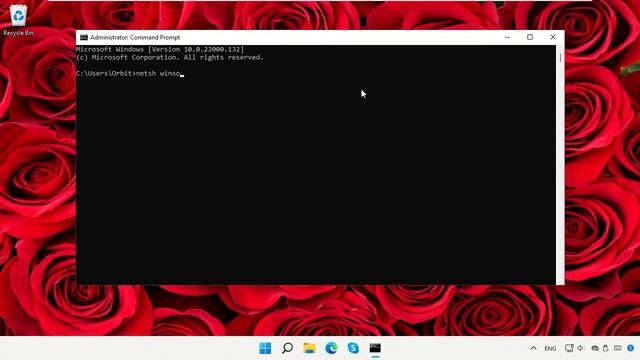Click the blue notification badge in the tray
The width and height of the screenshot is (640, 360).
point(631,348)
